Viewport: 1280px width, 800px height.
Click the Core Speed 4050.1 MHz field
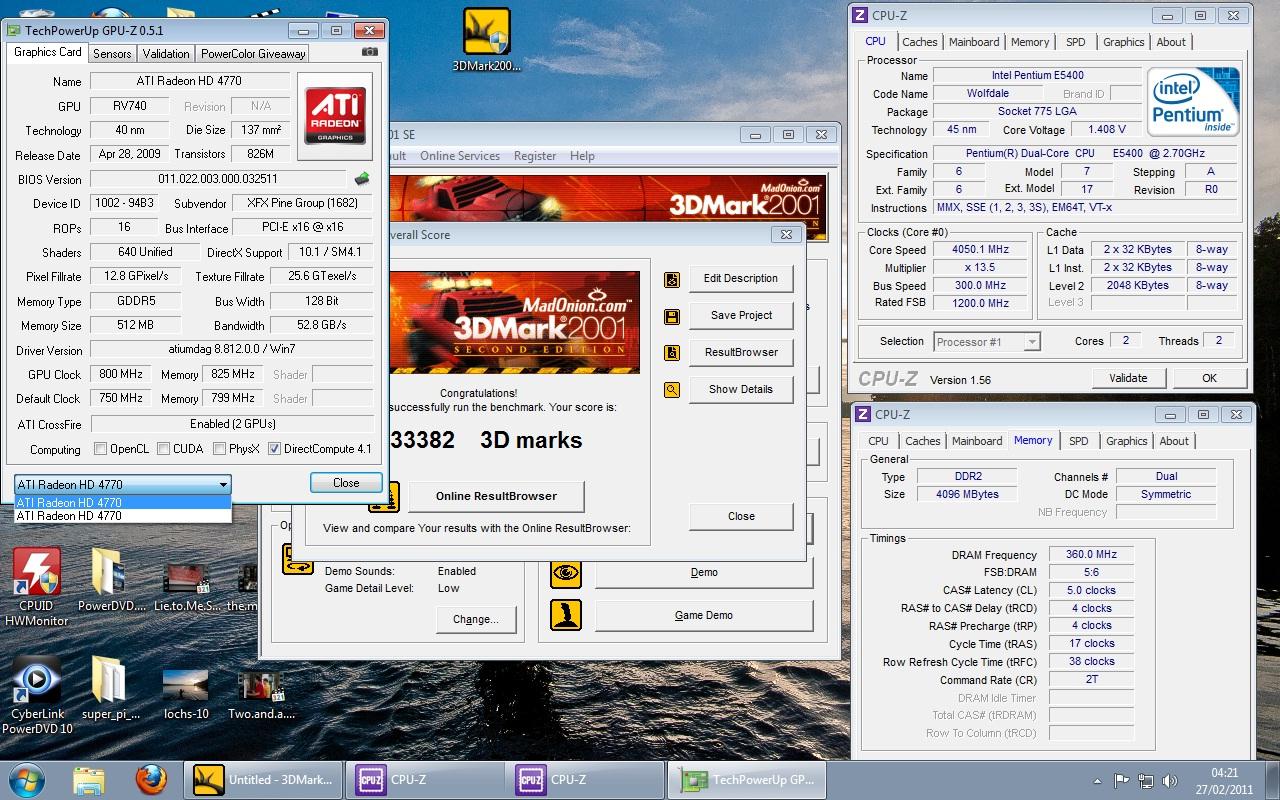click(980, 250)
